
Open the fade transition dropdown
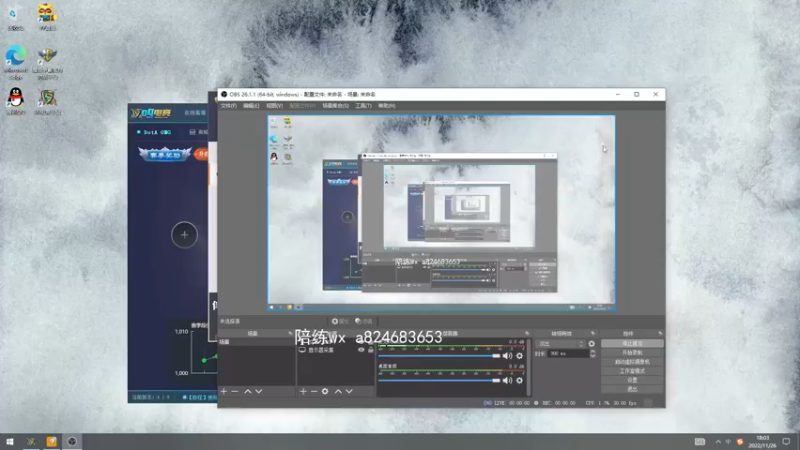[x=560, y=344]
